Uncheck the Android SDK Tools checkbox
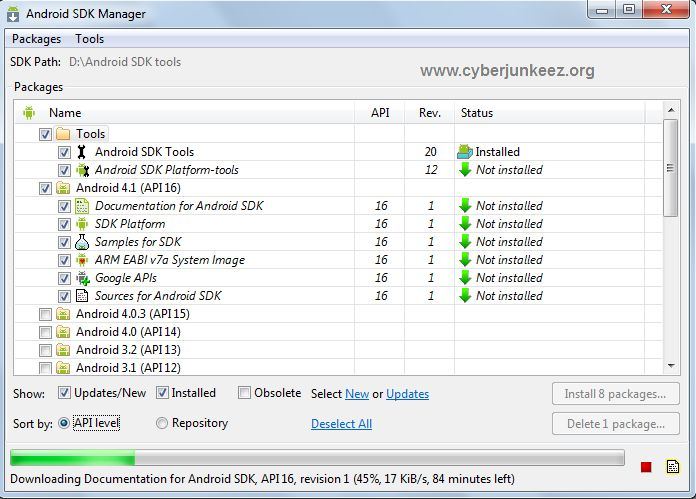The height and width of the screenshot is (499, 696). point(64,153)
